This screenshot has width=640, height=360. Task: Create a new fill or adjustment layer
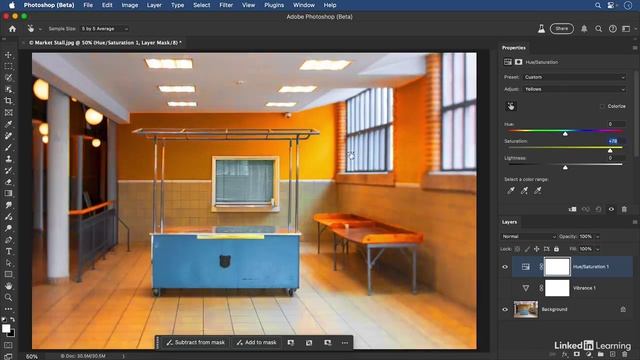(x=589, y=355)
